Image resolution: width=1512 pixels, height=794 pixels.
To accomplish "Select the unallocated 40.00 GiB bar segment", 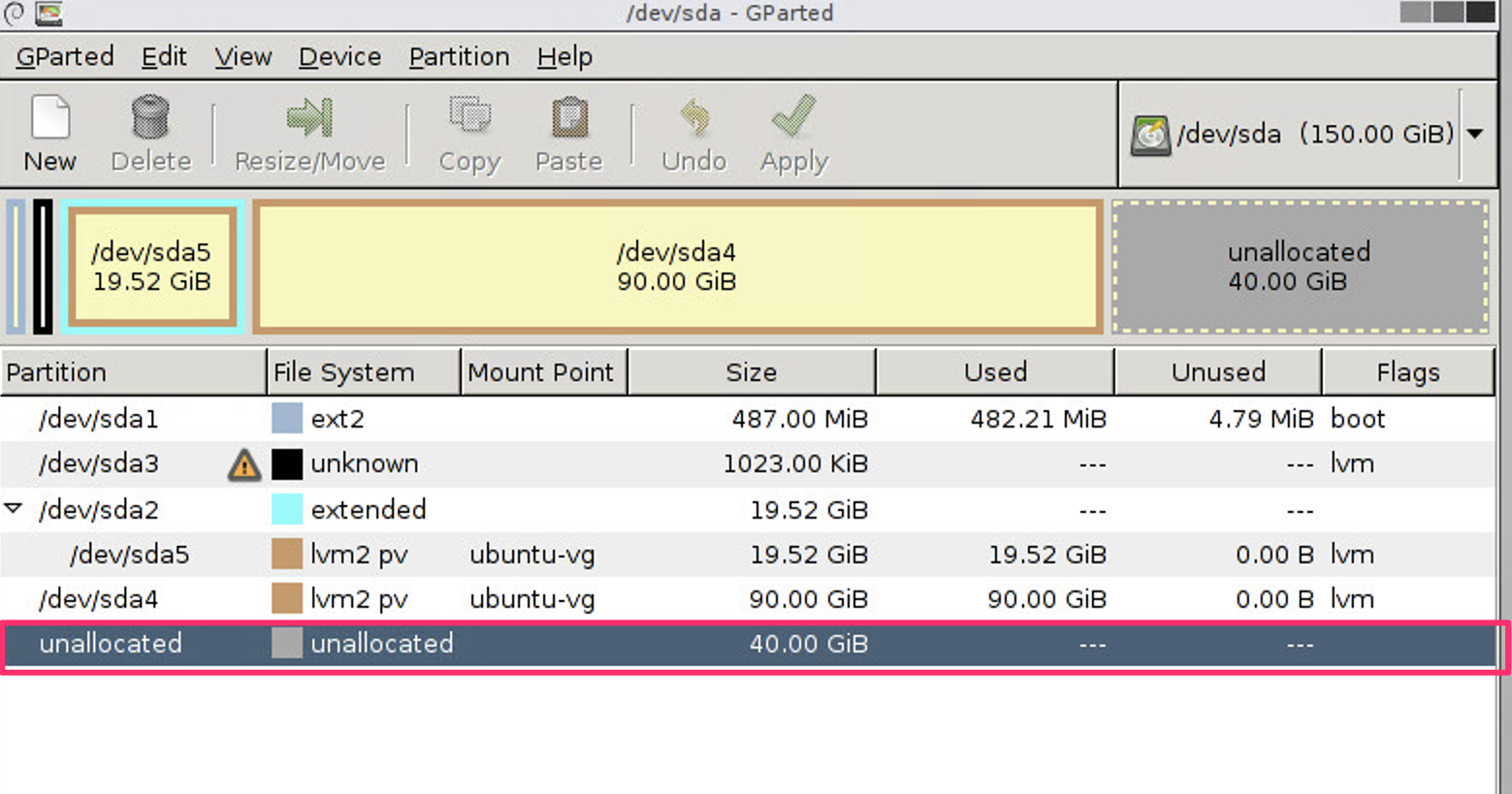I will click(x=1300, y=266).
